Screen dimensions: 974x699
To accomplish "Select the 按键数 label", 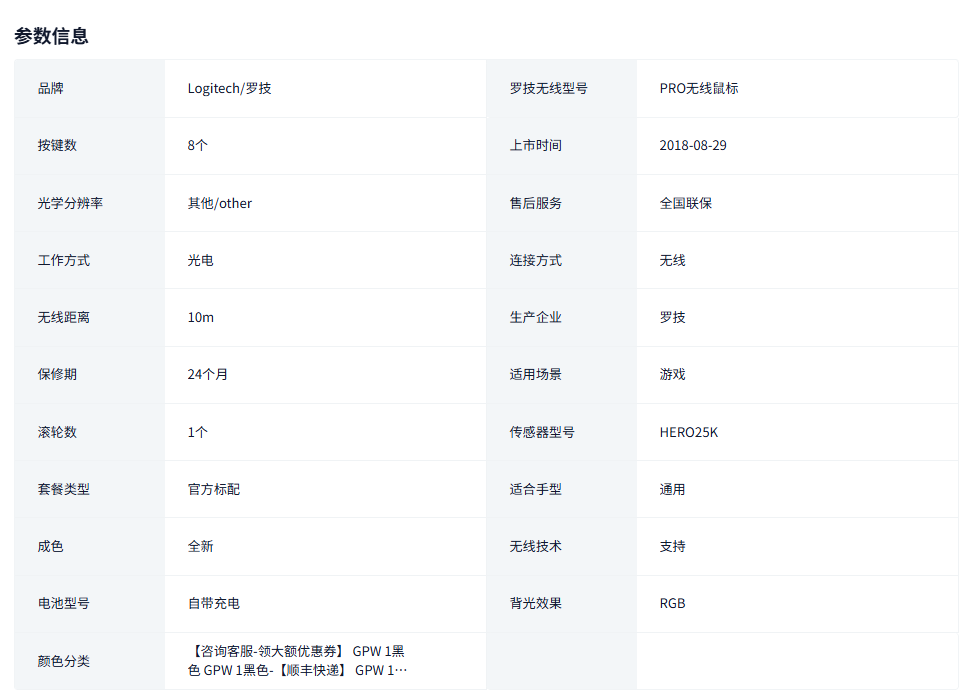I will (x=57, y=145).
